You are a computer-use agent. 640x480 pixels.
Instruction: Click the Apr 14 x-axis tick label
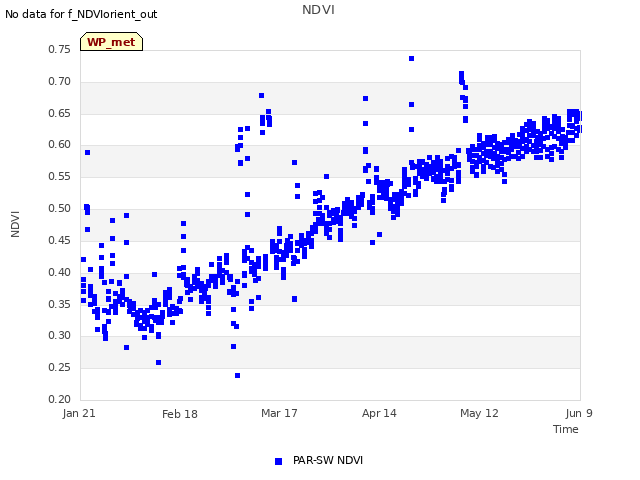point(379,413)
